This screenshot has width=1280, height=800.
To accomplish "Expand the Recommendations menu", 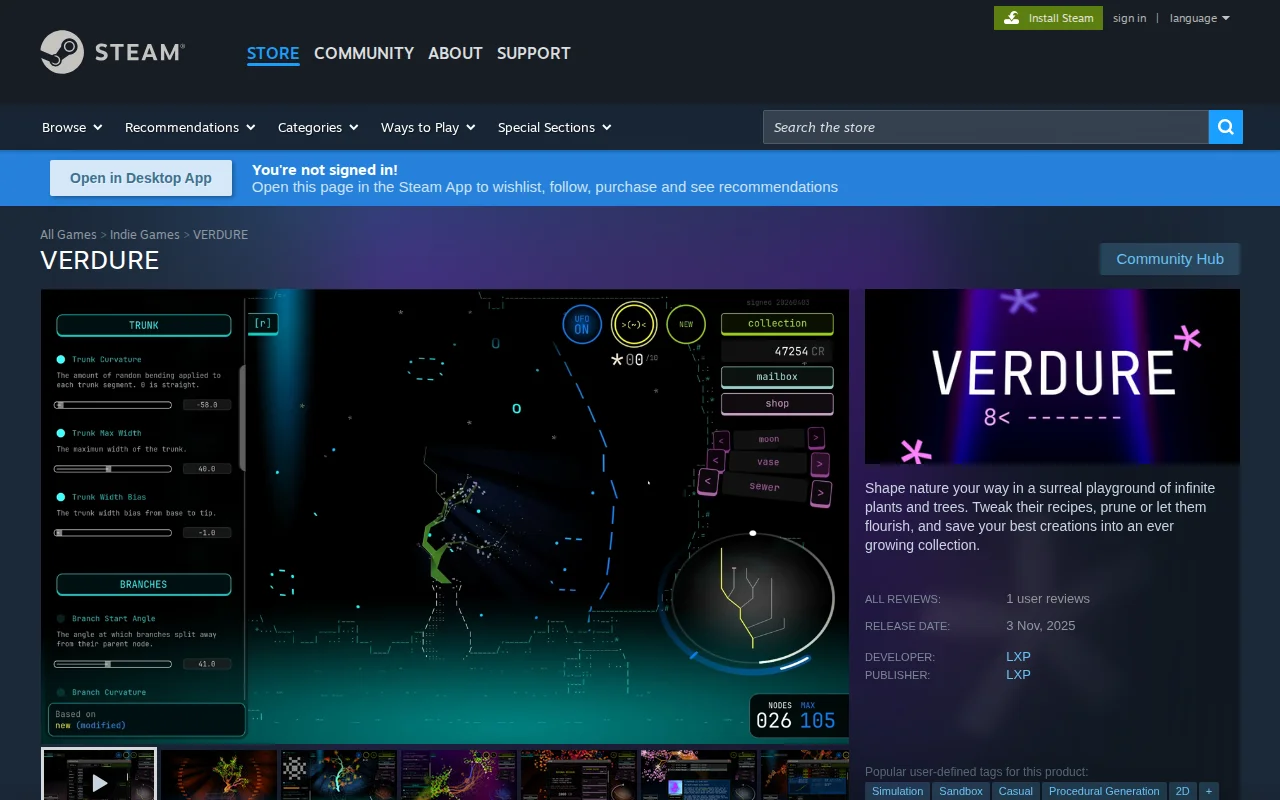I will pyautogui.click(x=190, y=127).
